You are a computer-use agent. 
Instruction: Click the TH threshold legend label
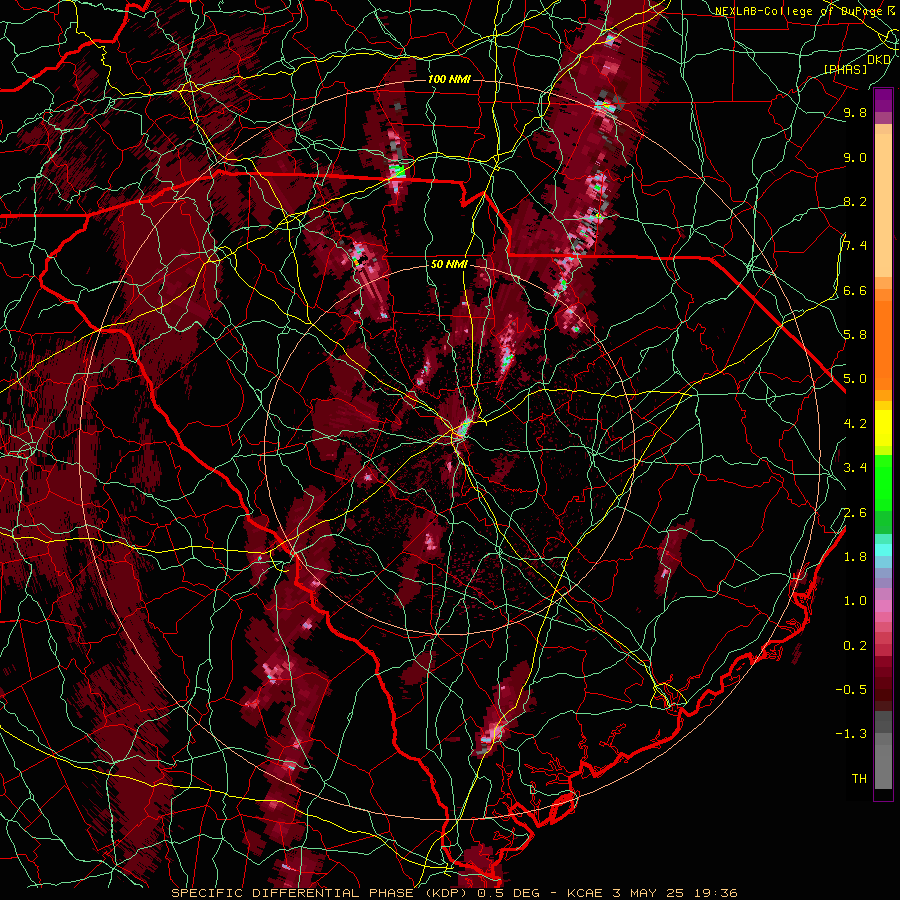(859, 778)
